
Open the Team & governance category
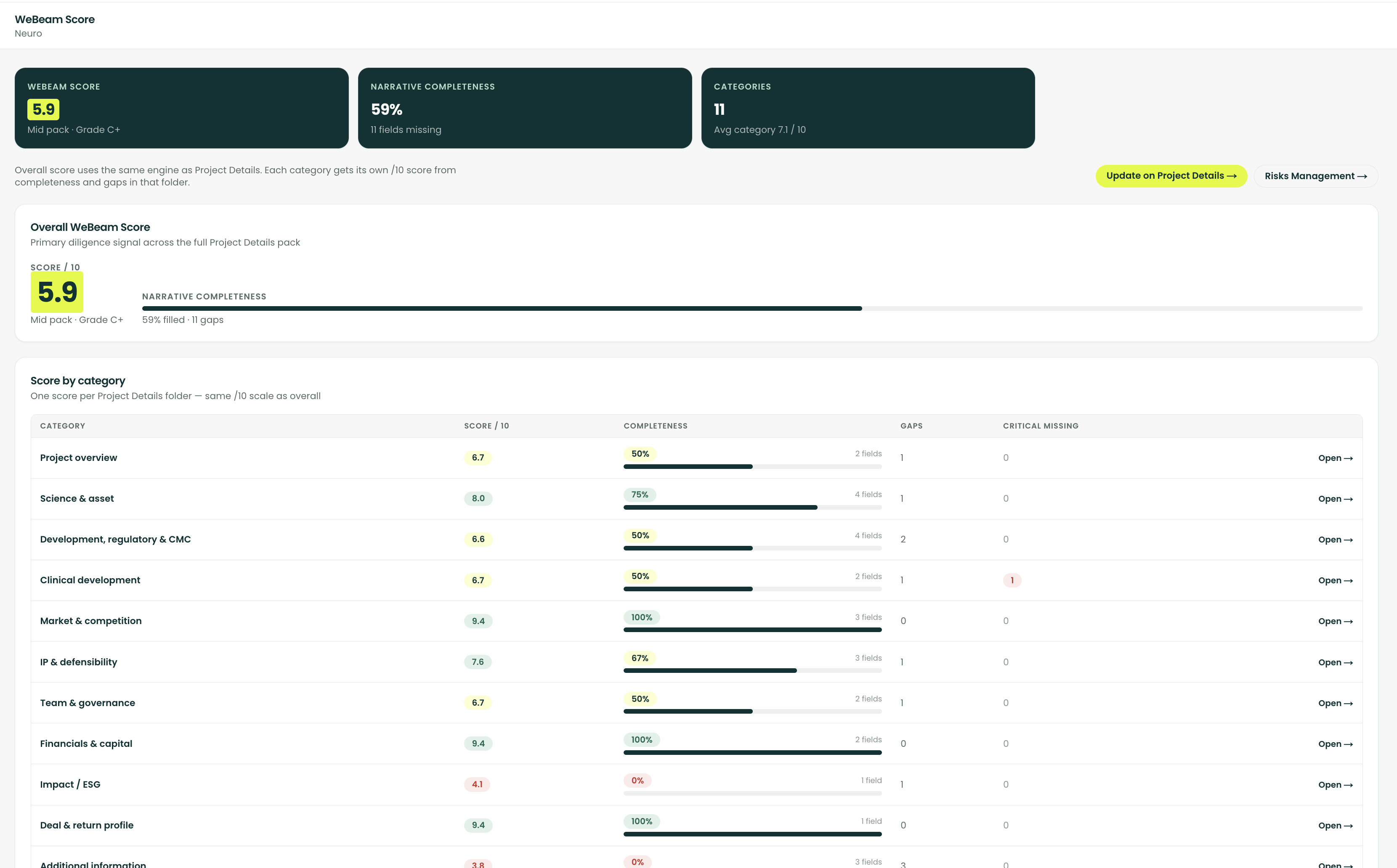1335,703
